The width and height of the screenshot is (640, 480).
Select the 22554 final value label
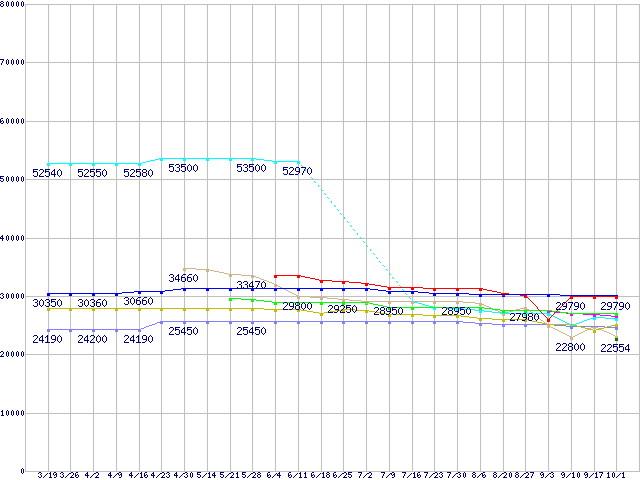[x=615, y=348]
